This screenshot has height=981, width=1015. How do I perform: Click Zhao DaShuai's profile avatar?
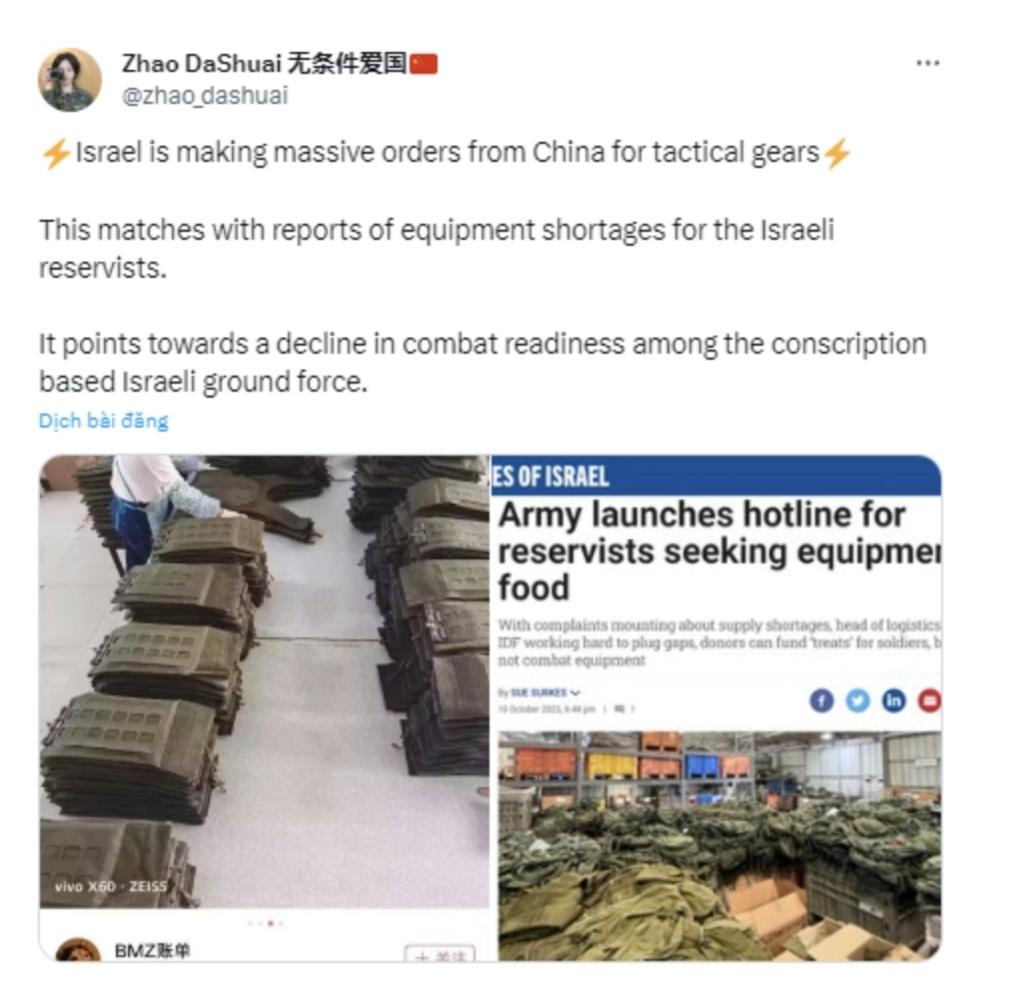point(70,80)
